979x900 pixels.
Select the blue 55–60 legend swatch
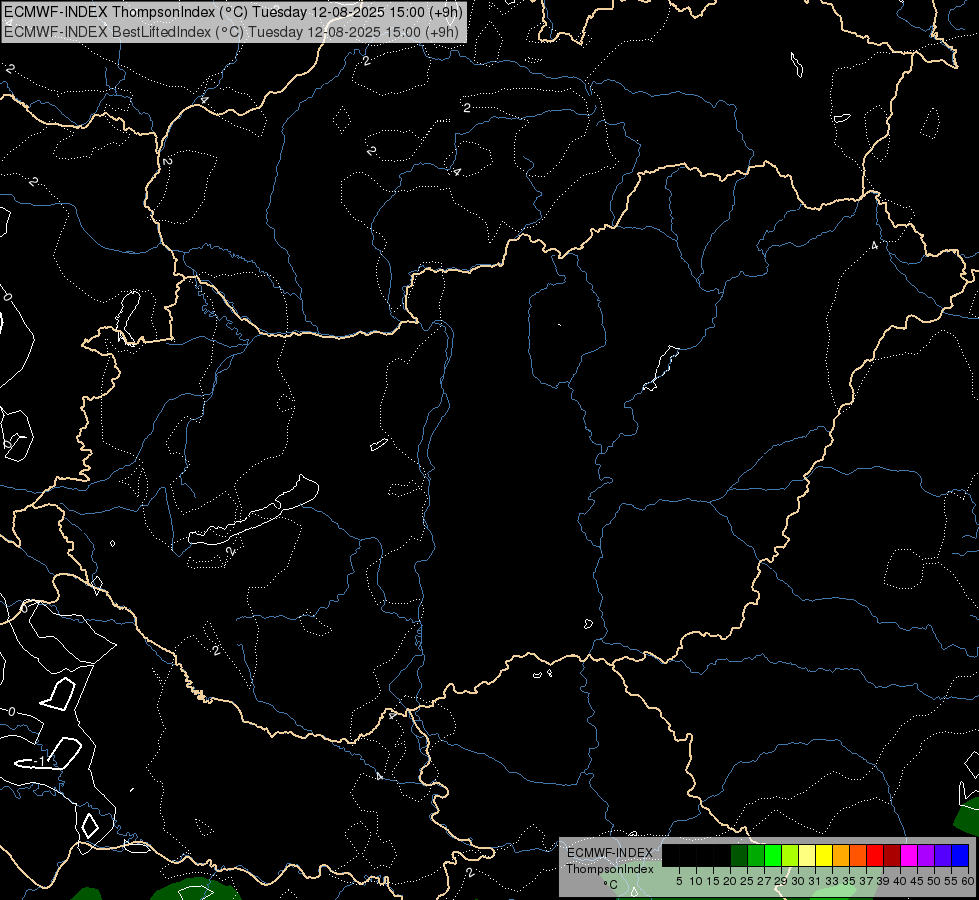click(960, 855)
